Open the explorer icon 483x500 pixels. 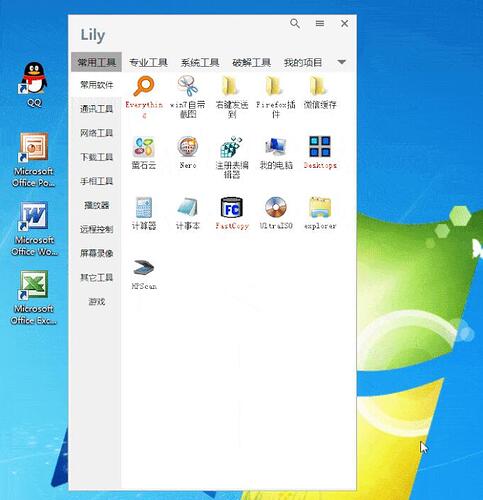(320, 207)
